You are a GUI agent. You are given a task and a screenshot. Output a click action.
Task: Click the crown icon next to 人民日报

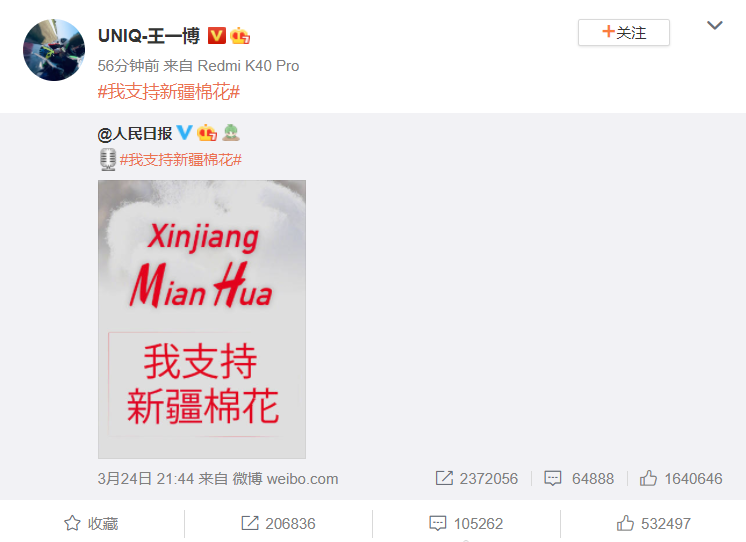(207, 133)
